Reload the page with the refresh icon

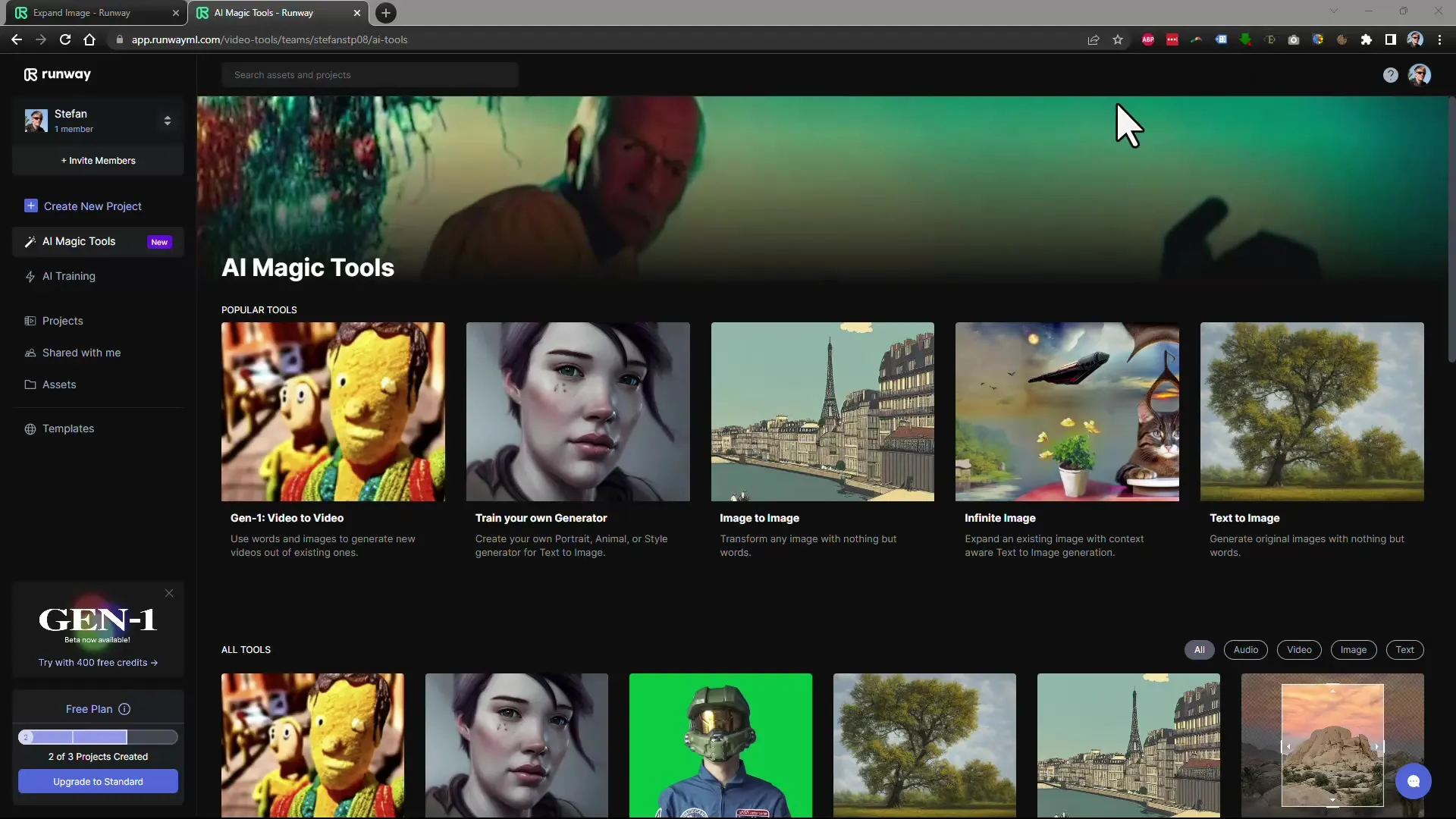click(x=65, y=39)
